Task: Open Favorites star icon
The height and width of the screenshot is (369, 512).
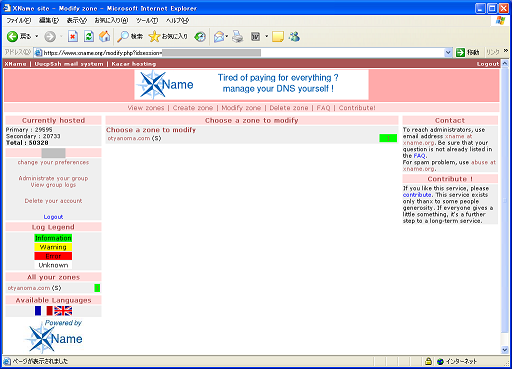Action: [x=154, y=36]
